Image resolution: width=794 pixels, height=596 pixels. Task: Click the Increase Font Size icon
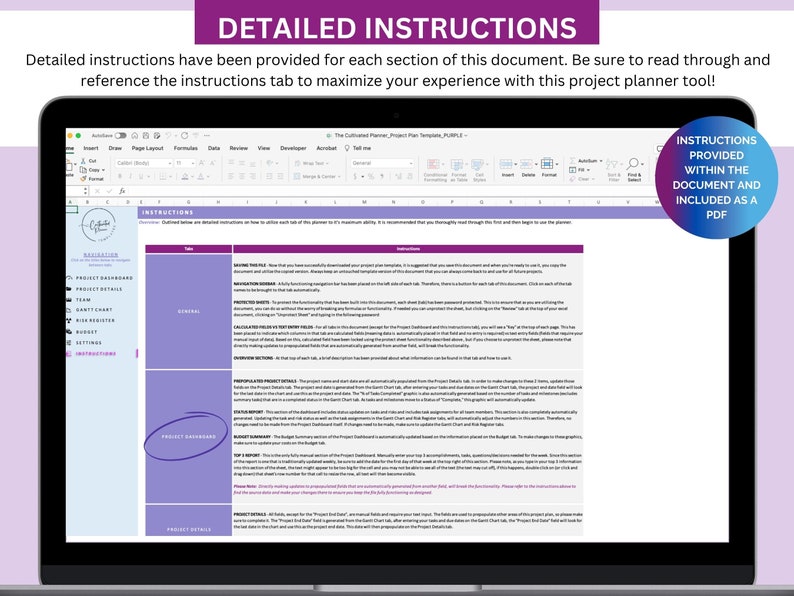(x=202, y=163)
